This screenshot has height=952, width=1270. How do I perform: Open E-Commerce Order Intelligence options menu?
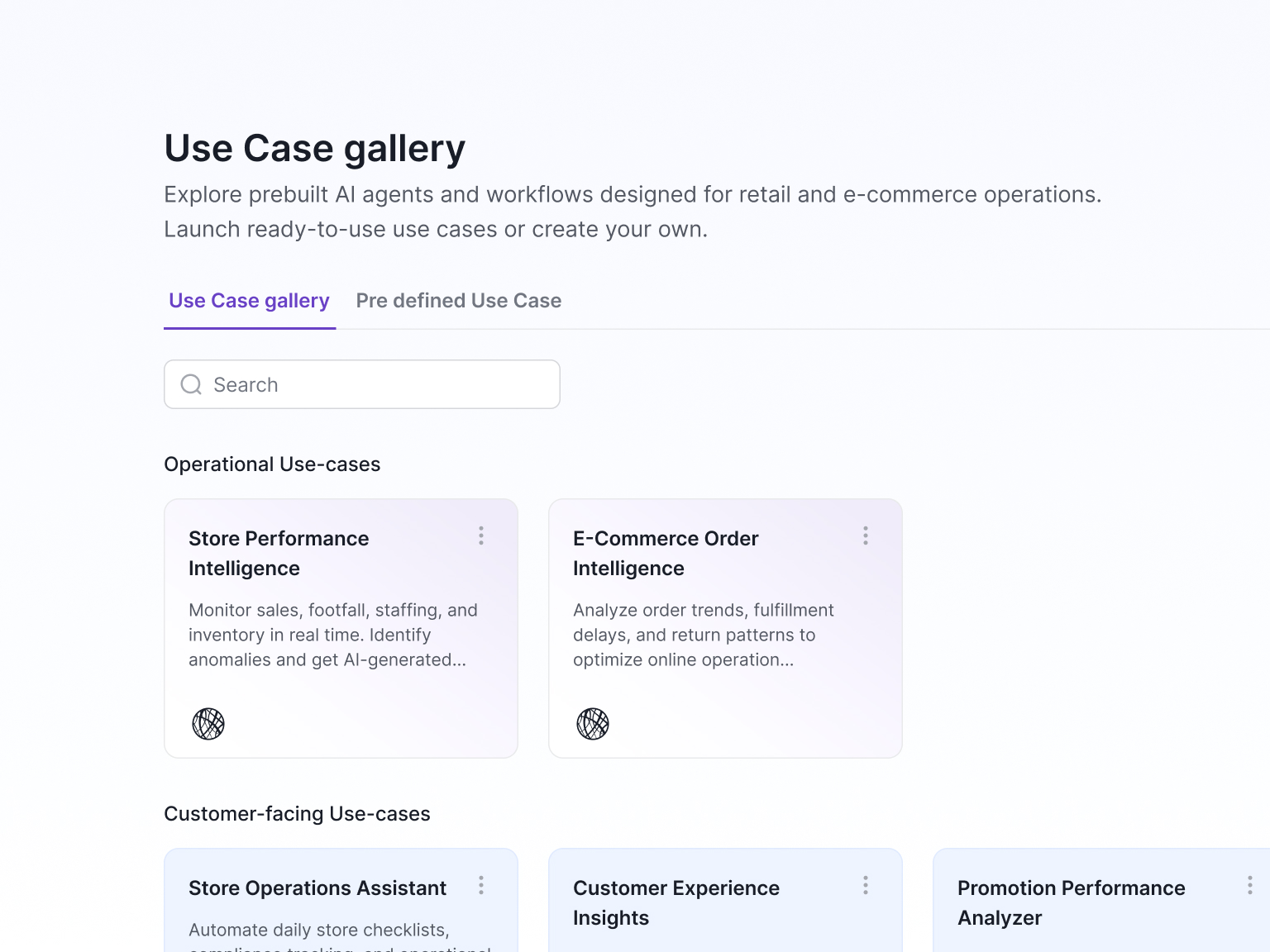pyautogui.click(x=866, y=535)
